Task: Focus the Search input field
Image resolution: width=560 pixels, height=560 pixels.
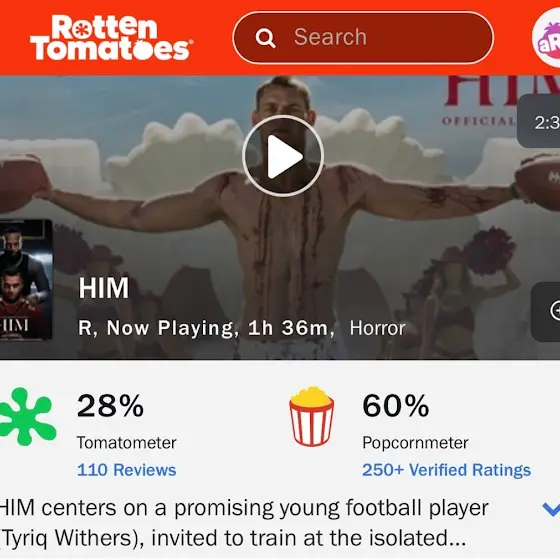Action: (363, 38)
